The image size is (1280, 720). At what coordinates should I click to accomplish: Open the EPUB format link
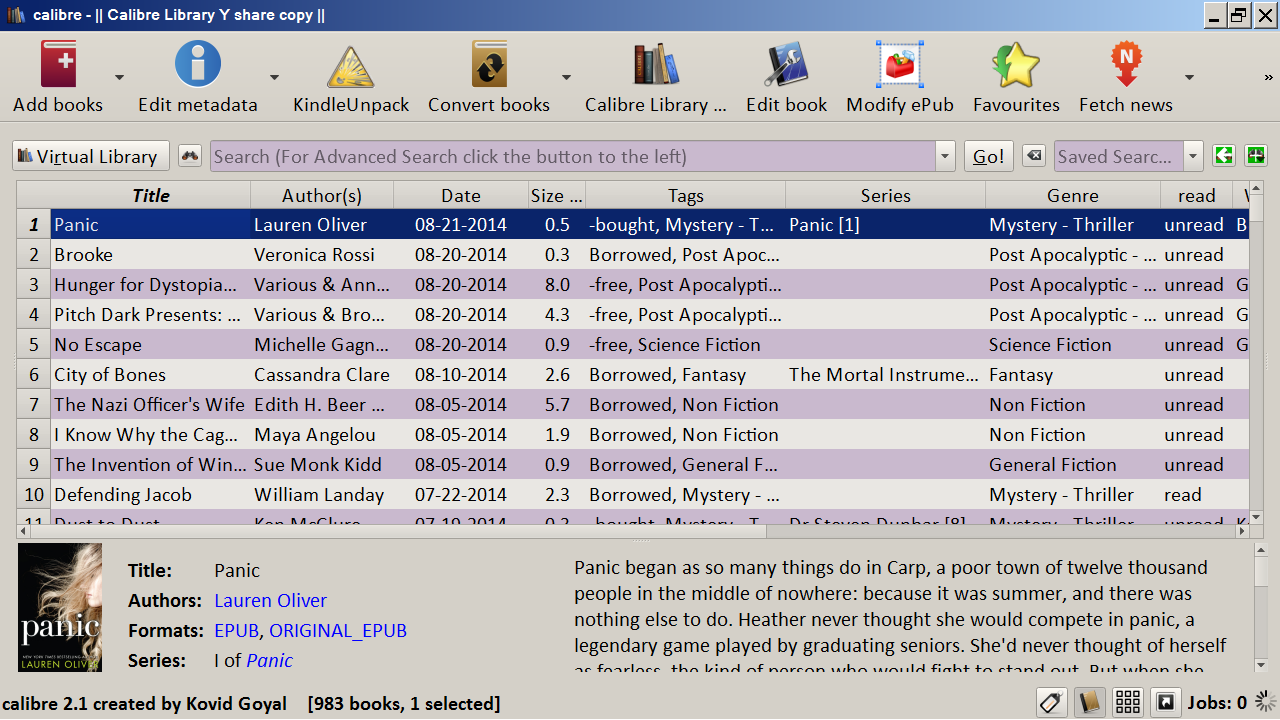pyautogui.click(x=237, y=631)
